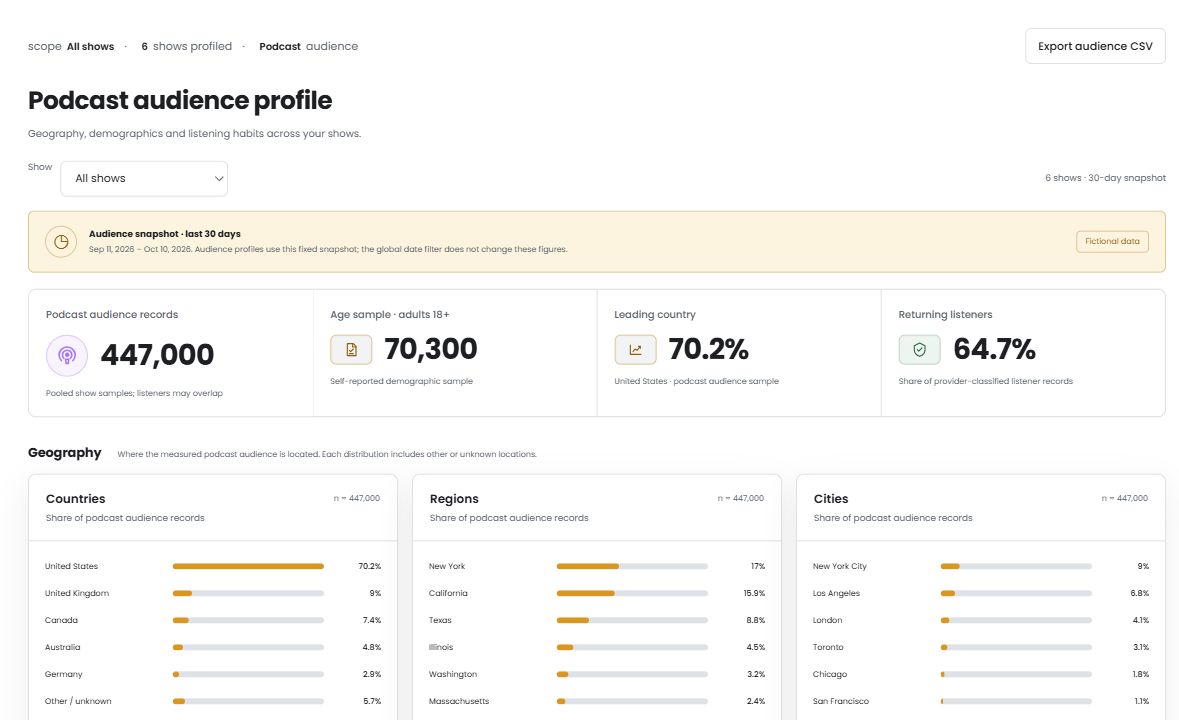
Task: Click the Geography section heading
Action: 65,452
